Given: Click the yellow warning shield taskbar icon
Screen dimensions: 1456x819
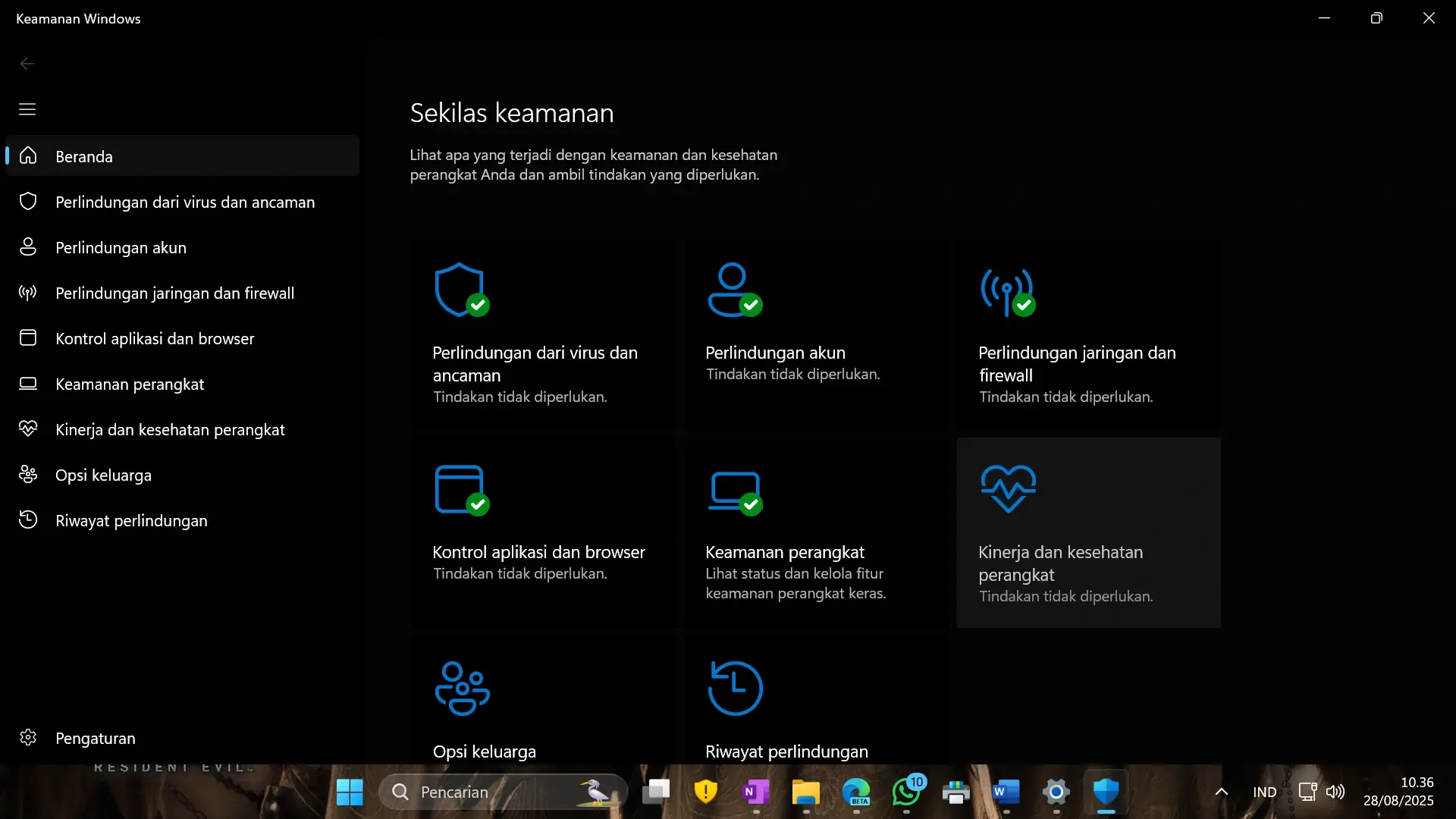Looking at the screenshot, I should click(x=706, y=792).
